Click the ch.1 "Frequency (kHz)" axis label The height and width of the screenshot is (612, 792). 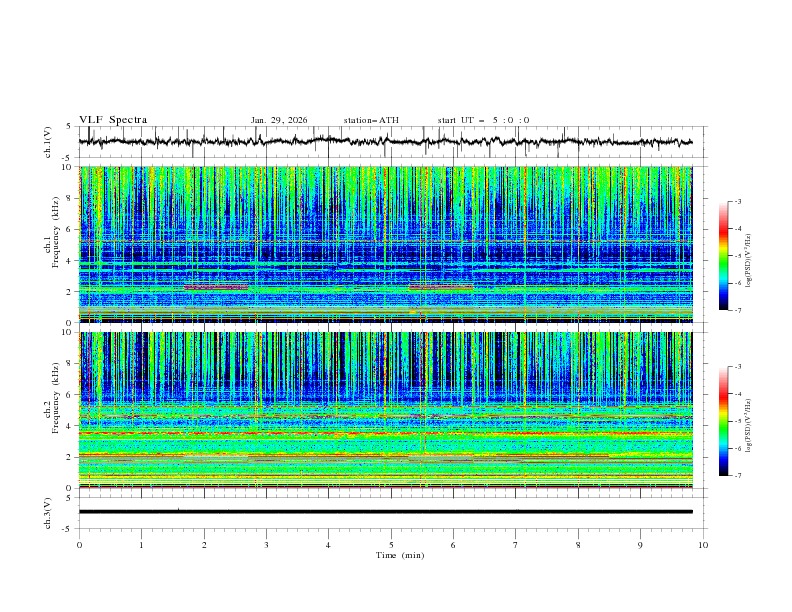(x=56, y=233)
